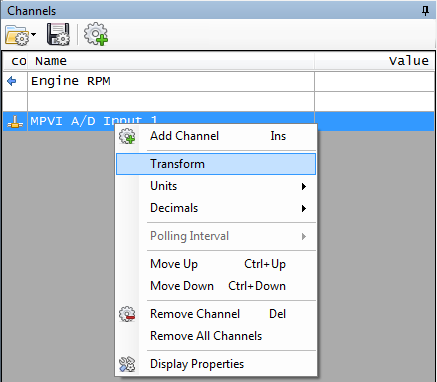The image size is (437, 382).
Task: Expand the open config dropdown arrow
Action: pos(33,34)
